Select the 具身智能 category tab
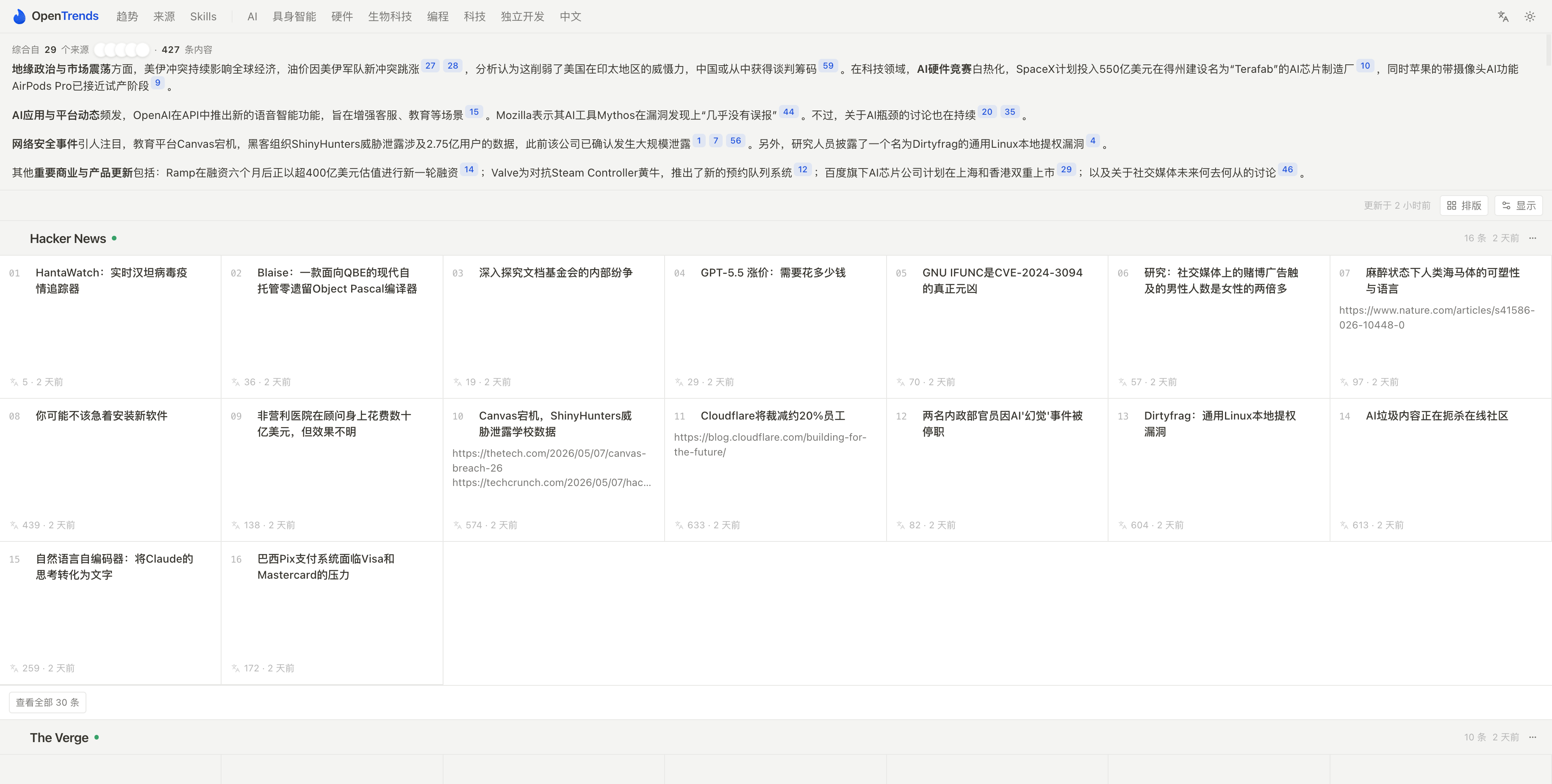Screen dimensions: 1552x784 [x=294, y=16]
